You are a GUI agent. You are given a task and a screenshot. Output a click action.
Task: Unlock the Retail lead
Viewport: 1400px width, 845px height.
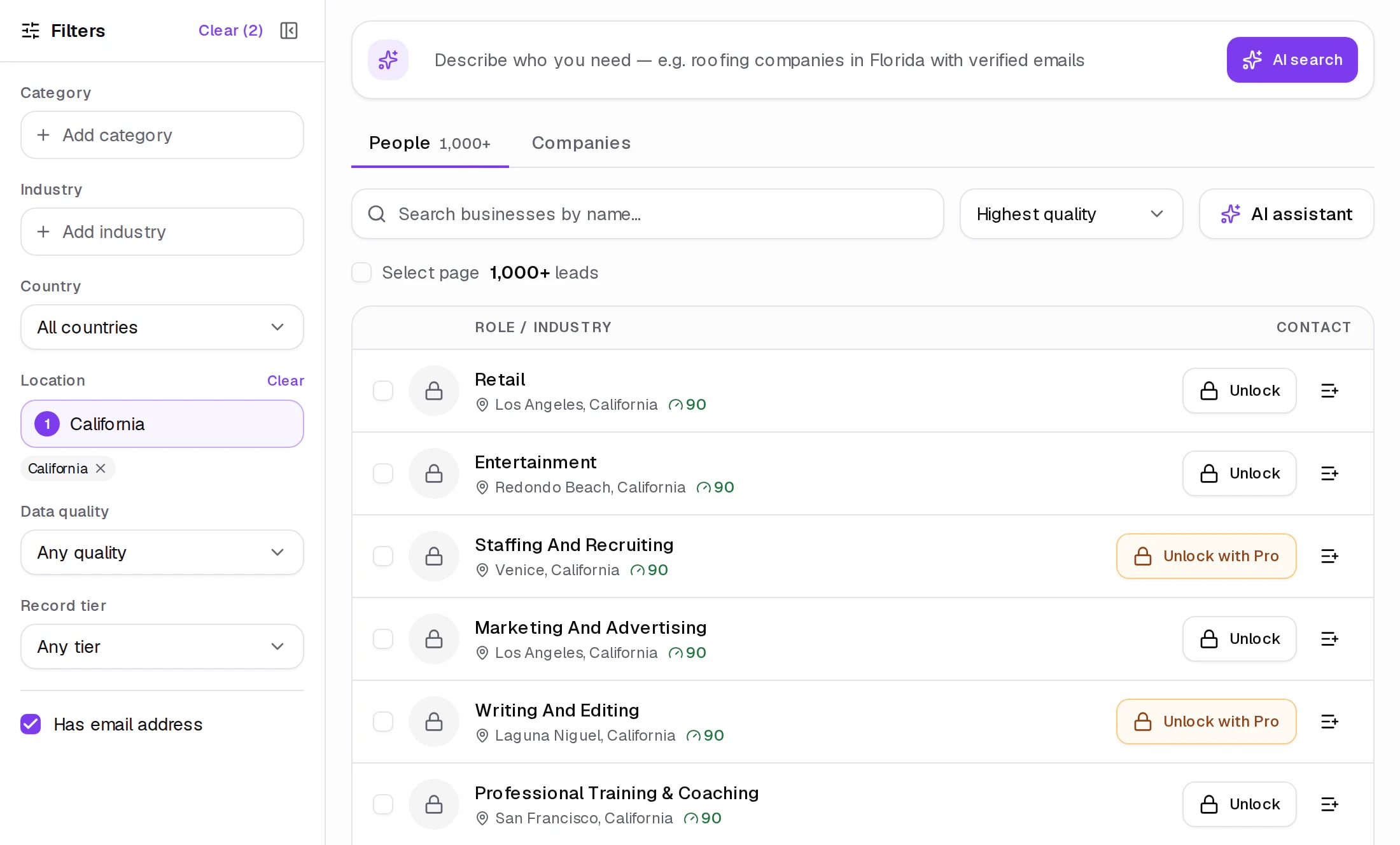pyautogui.click(x=1239, y=391)
